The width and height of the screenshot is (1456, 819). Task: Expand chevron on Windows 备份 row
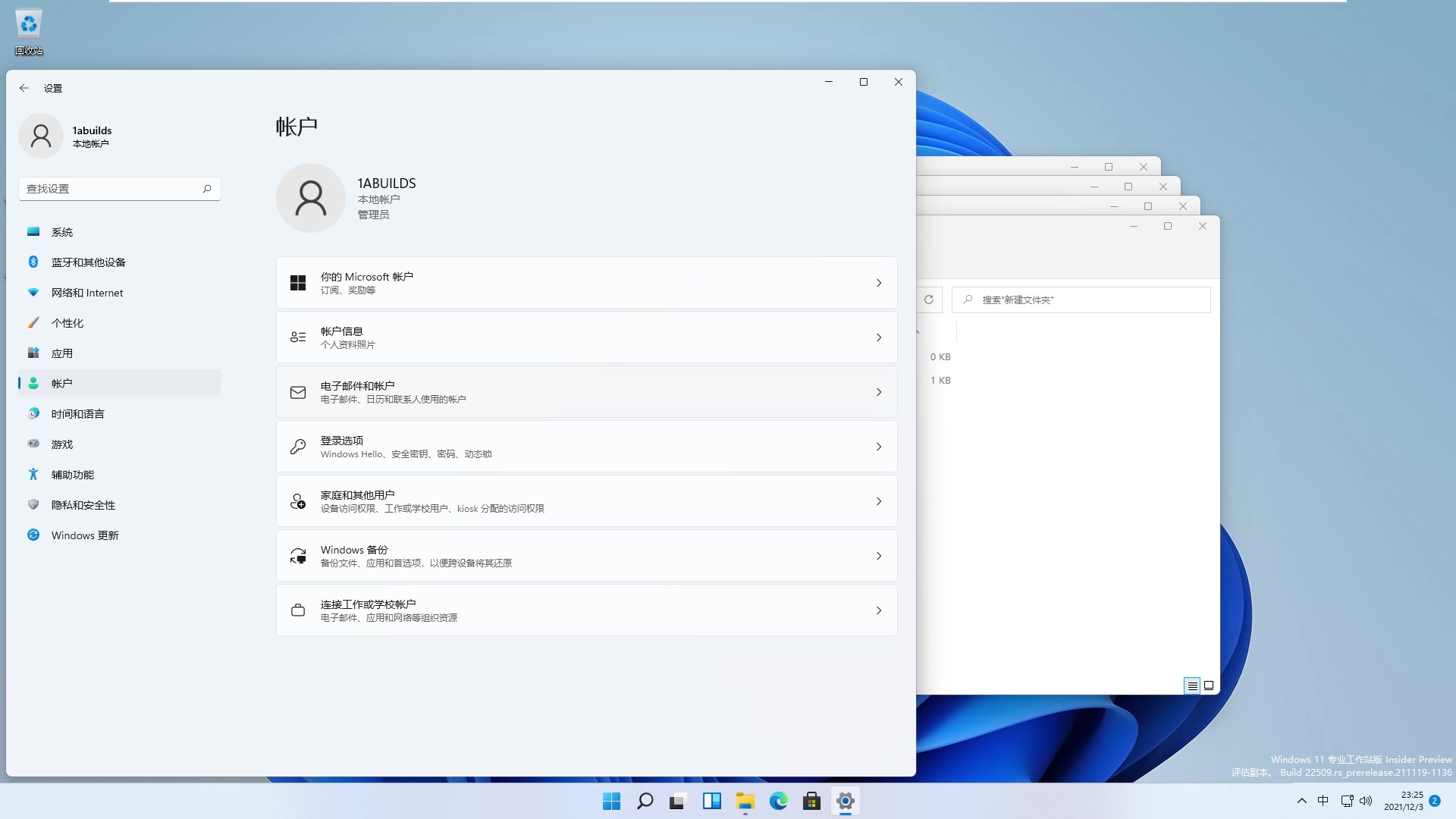879,556
